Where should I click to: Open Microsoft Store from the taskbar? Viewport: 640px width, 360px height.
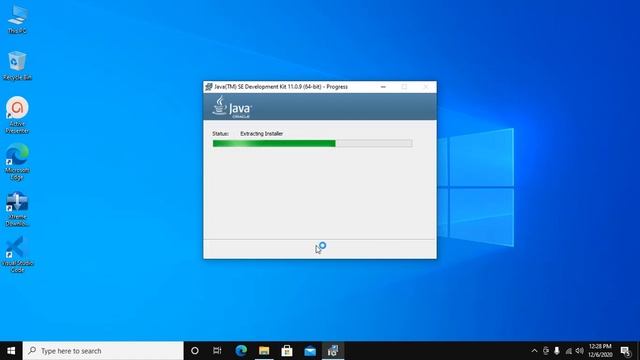(x=287, y=351)
